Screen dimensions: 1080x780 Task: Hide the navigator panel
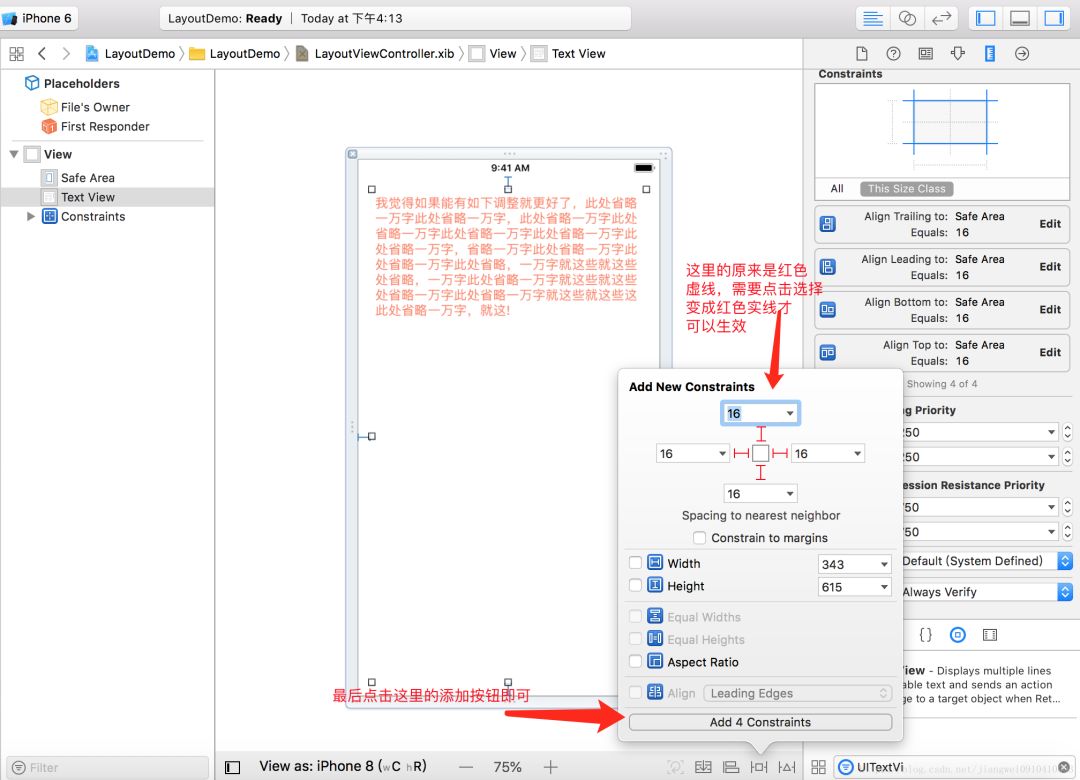tap(986, 19)
